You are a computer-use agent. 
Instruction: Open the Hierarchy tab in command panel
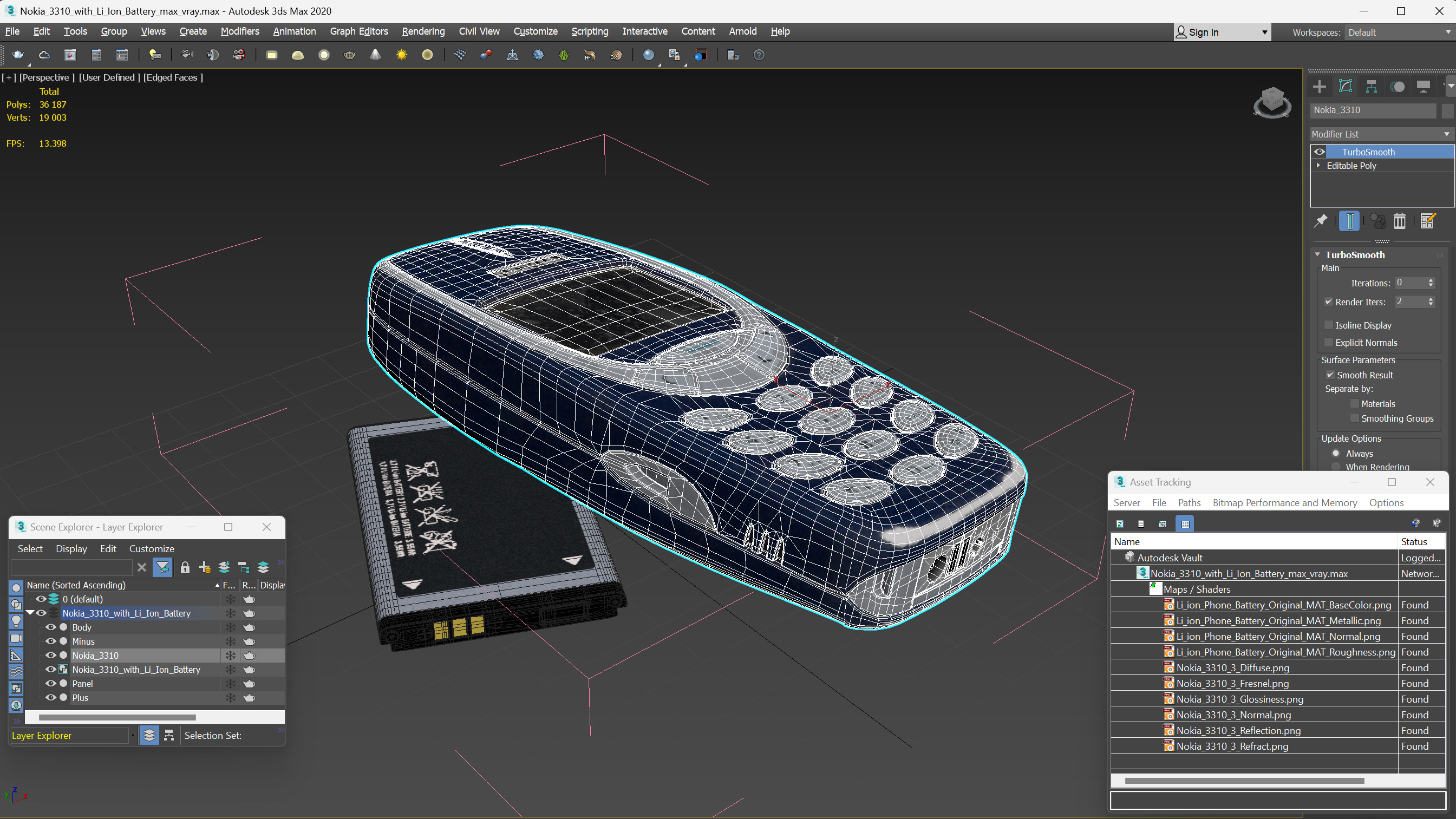[1371, 87]
